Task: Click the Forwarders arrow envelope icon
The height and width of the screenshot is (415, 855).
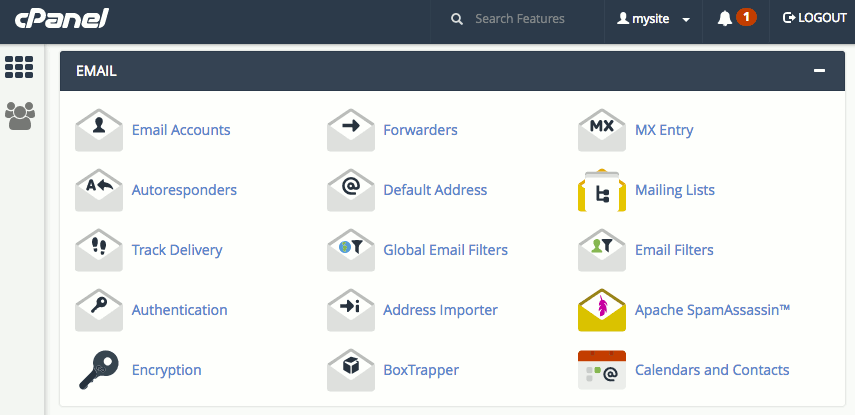Action: pos(351,130)
